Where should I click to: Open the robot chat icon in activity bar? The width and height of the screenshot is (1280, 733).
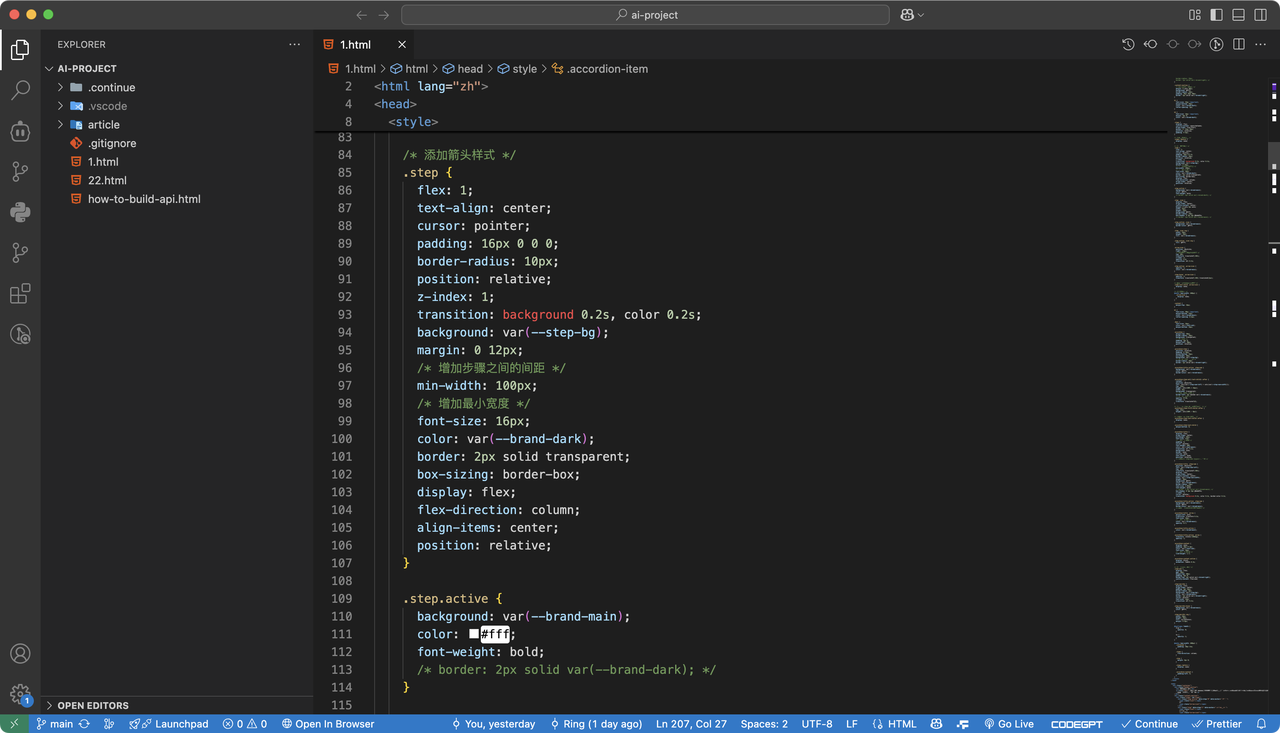tap(20, 131)
